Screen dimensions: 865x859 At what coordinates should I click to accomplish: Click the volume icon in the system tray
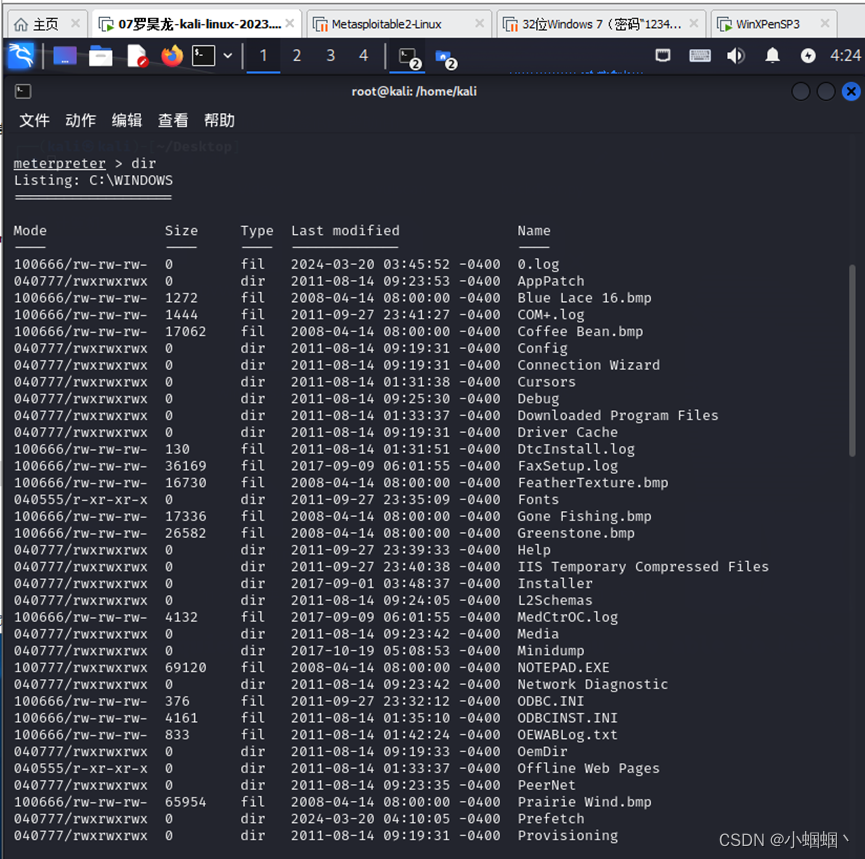tap(737, 56)
